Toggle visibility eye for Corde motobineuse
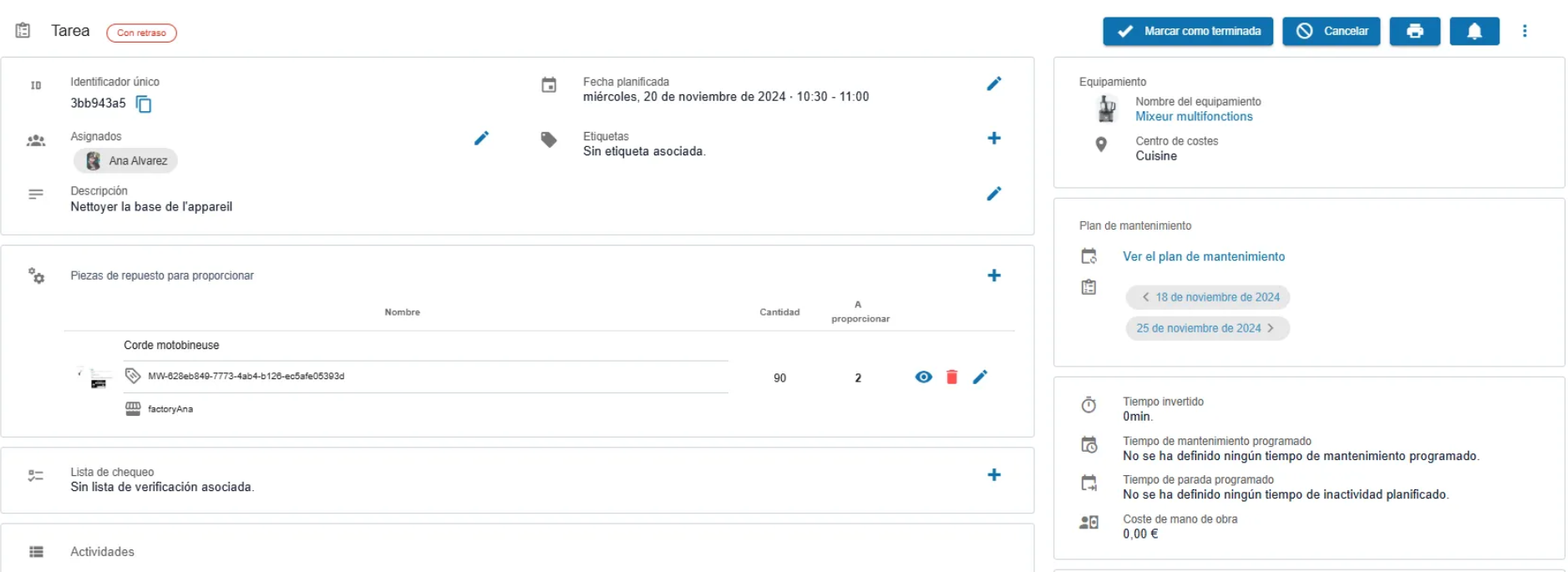 pos(923,377)
